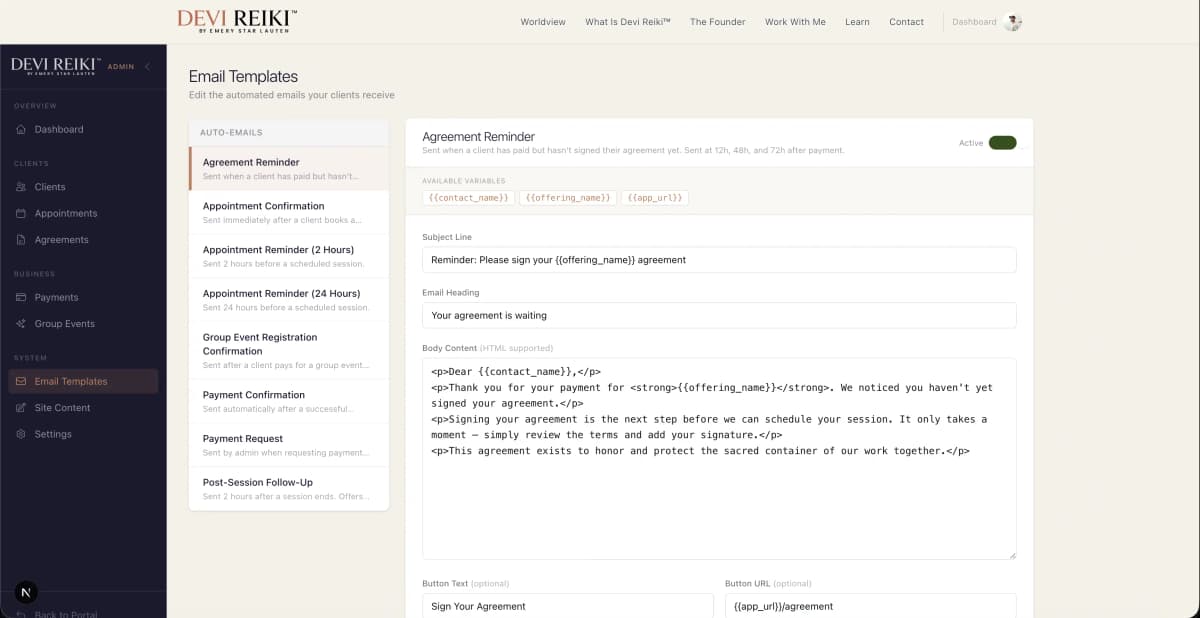
Task: Click inside the Subject Line field
Action: [720, 259]
